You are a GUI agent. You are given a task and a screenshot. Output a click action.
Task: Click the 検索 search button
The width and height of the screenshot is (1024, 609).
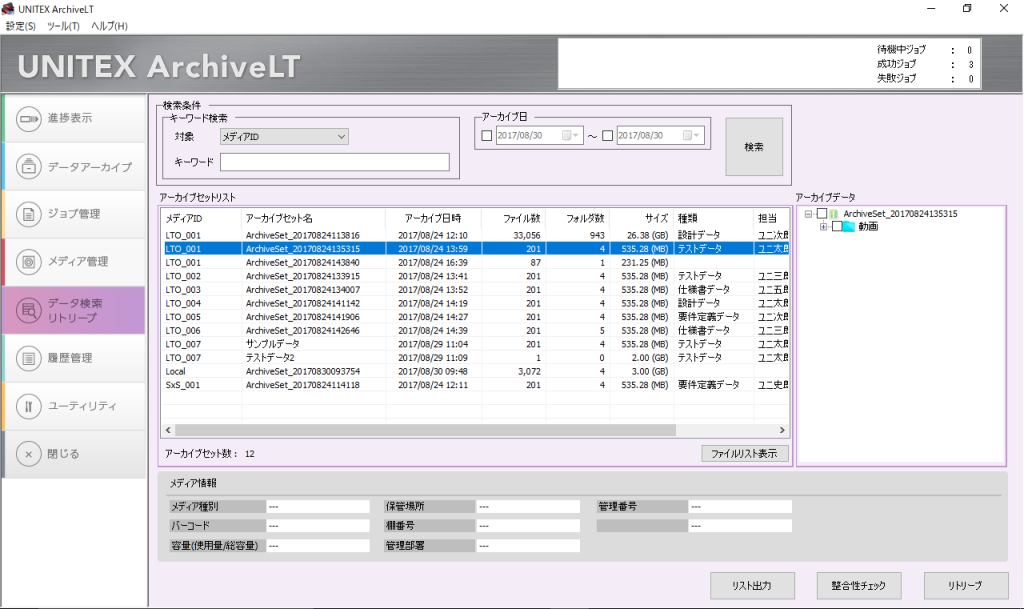(754, 147)
